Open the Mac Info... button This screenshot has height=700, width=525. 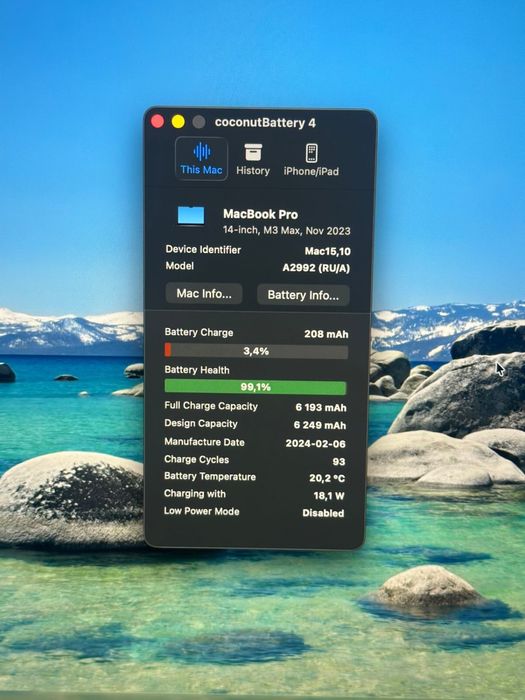204,294
